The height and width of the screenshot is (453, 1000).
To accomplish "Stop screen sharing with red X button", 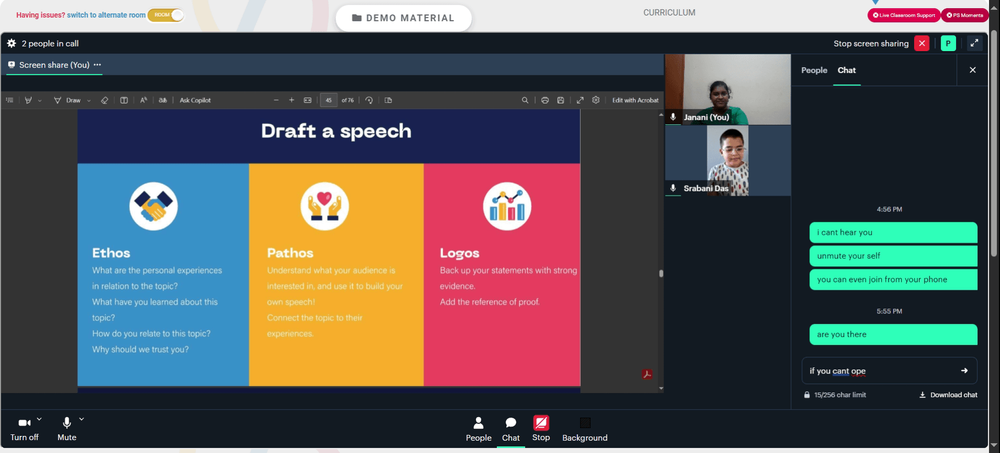I will 922,43.
